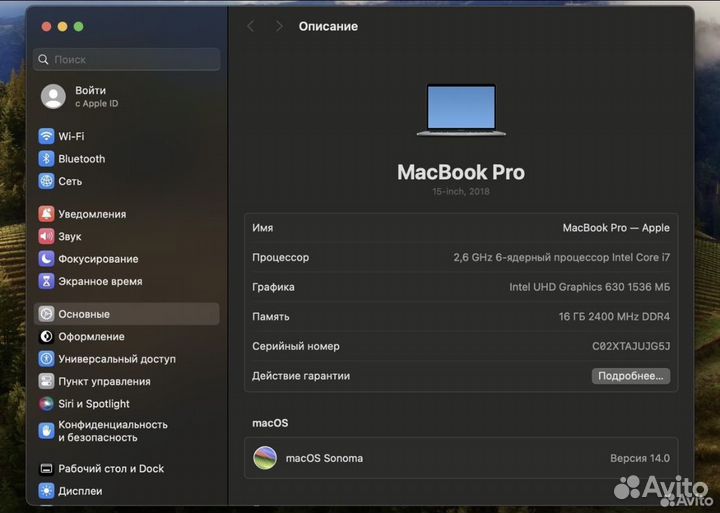Screen dimensions: 720x513
Task: Click the Процессор label
Action: coord(281,258)
